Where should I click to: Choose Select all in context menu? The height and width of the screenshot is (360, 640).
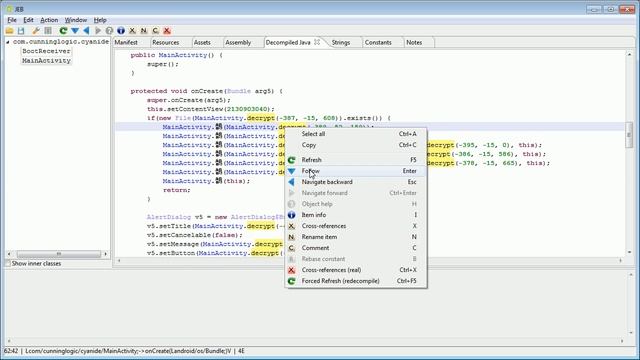[356, 134]
